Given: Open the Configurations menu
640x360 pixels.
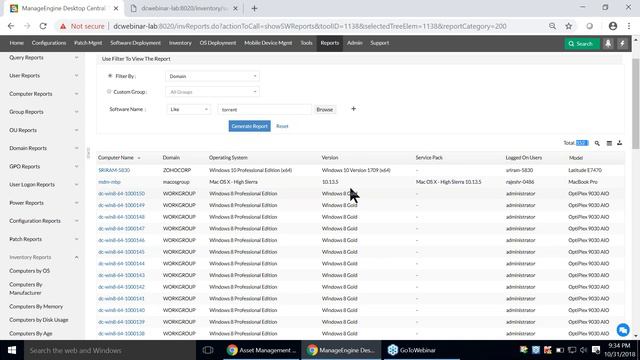Looking at the screenshot, I should tap(49, 43).
